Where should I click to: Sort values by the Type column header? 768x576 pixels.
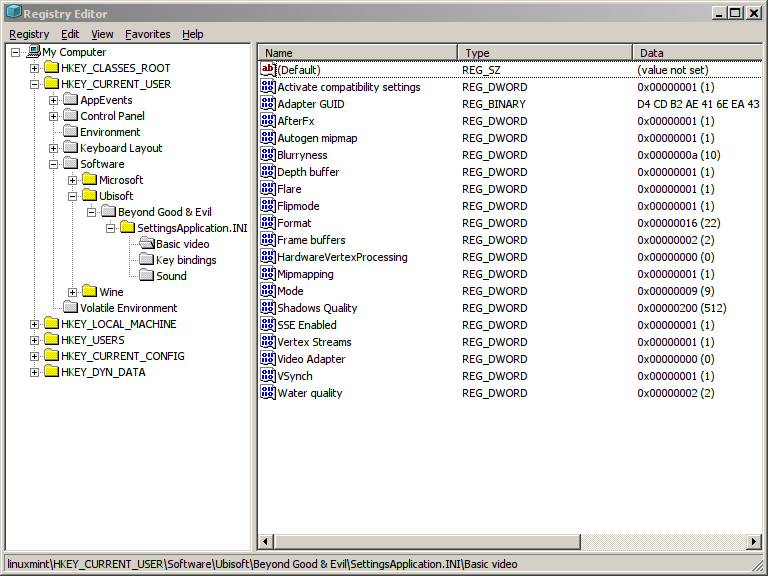[x=545, y=52]
